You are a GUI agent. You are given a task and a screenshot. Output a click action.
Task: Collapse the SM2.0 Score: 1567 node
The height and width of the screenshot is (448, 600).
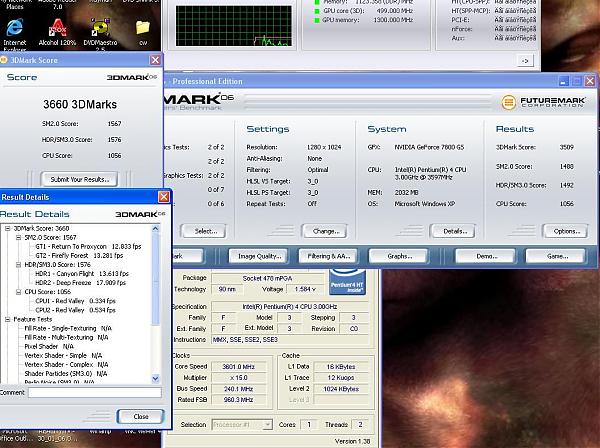tap(18, 238)
